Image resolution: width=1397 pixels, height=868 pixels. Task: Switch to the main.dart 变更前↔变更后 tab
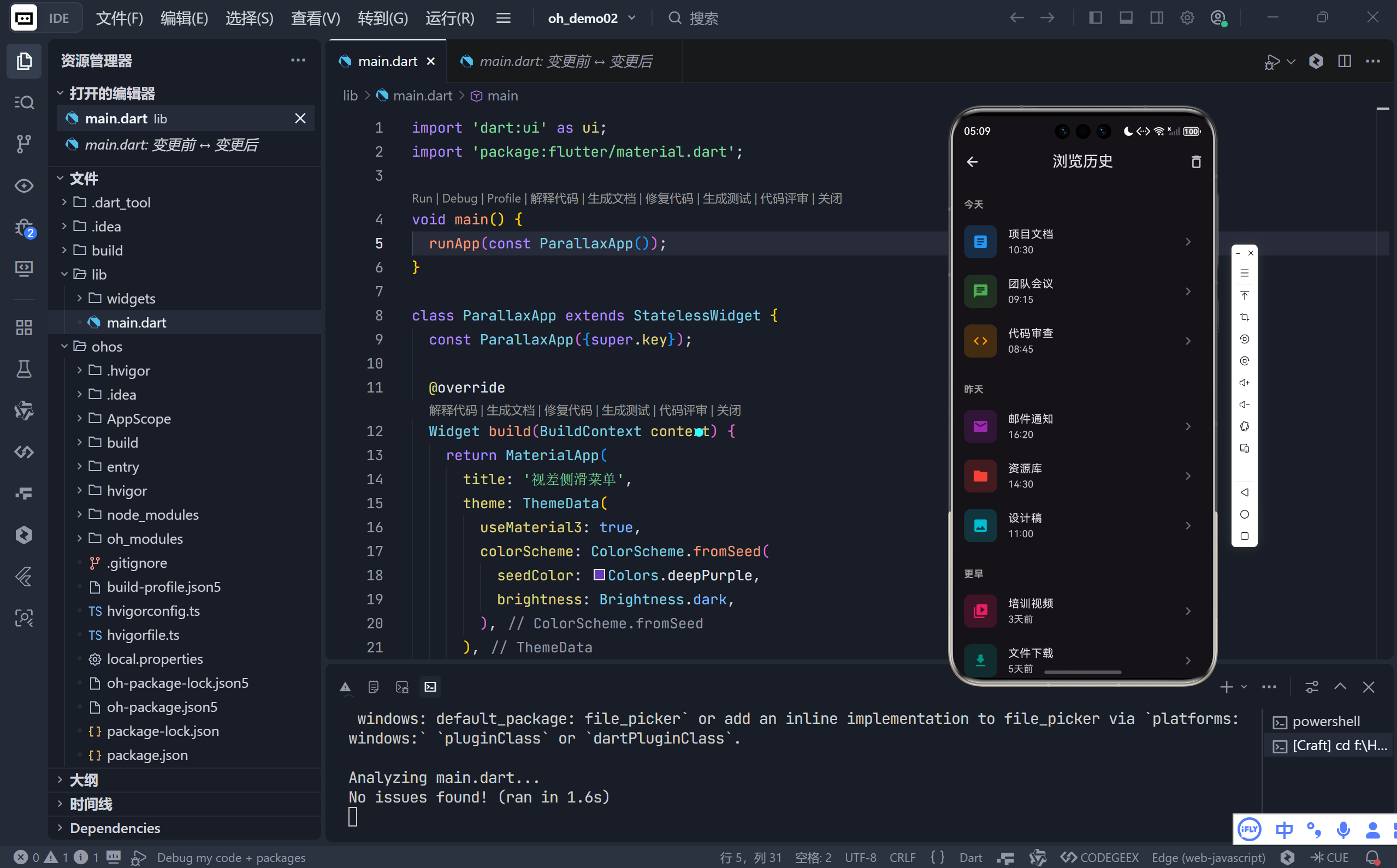tap(565, 61)
